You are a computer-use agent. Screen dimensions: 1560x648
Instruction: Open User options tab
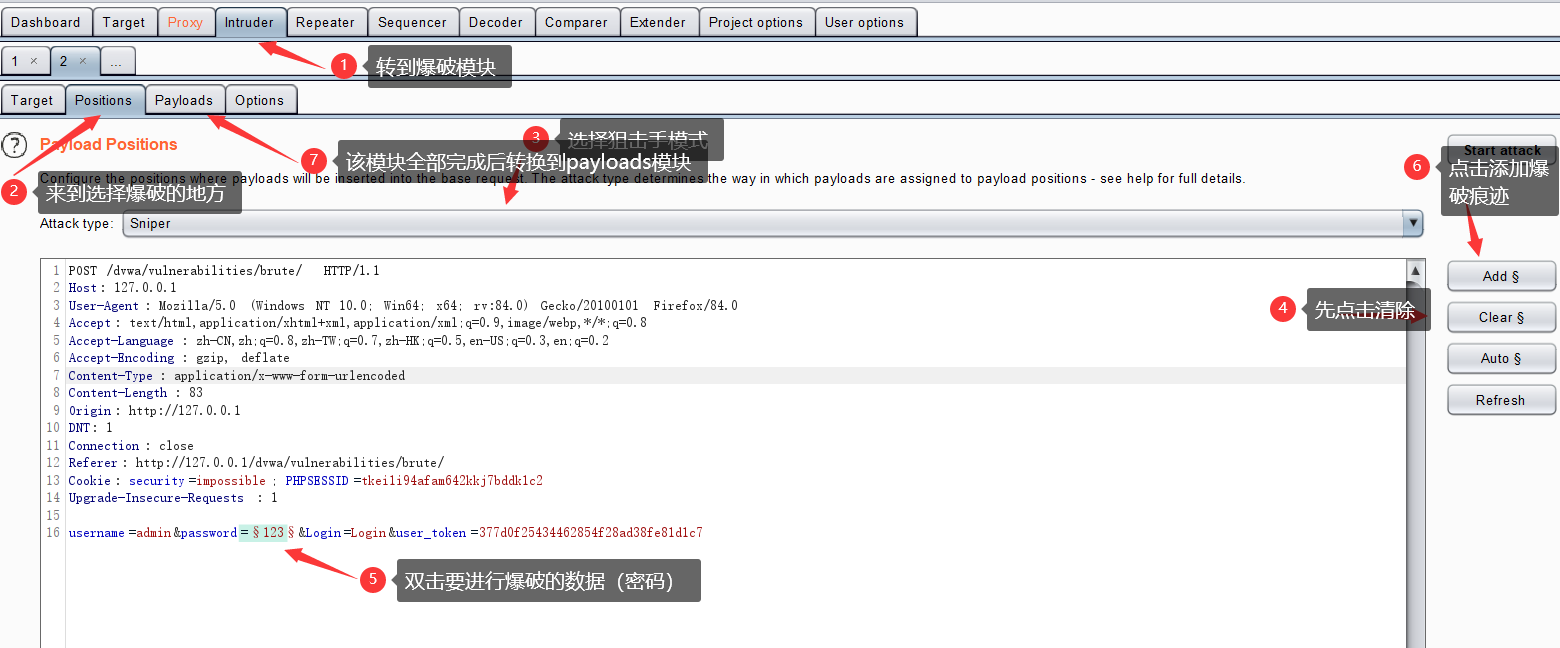tap(864, 22)
